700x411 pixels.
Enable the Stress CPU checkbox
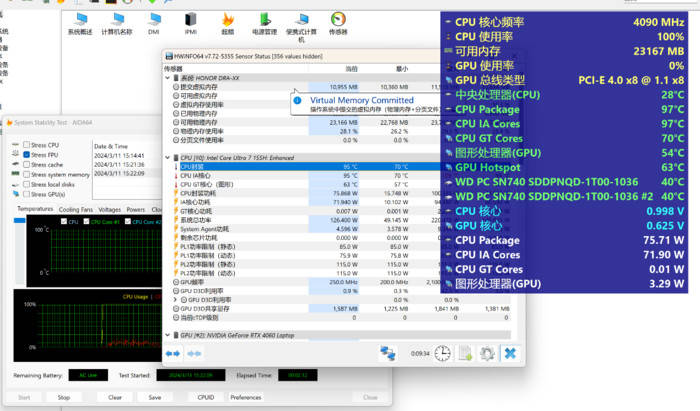[x=27, y=145]
